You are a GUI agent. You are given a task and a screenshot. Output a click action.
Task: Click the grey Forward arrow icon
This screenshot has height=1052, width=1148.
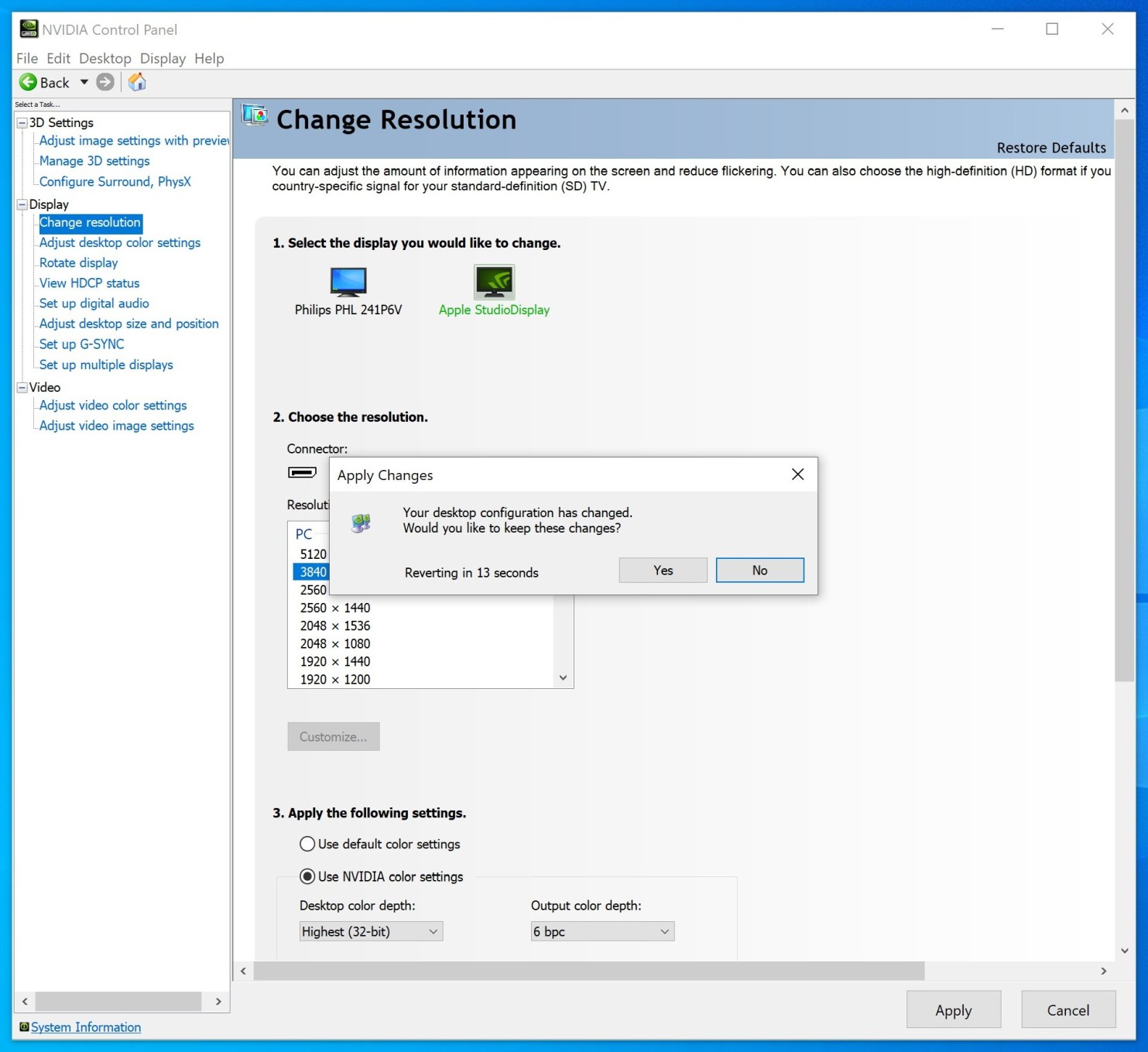[105, 82]
